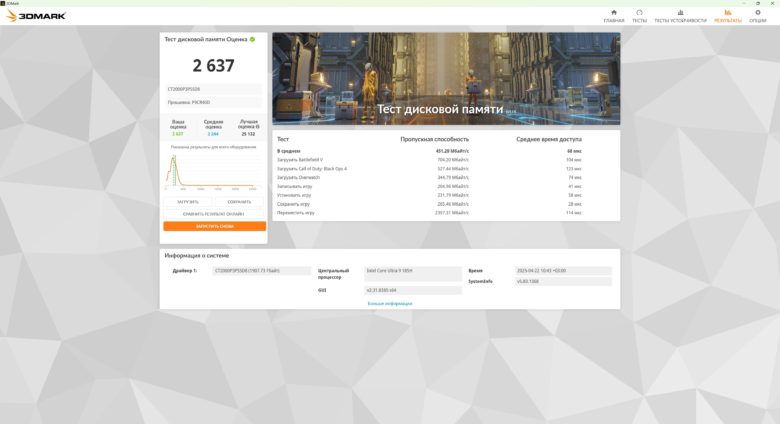Click the 3DMark logo
The image size is (780, 424).
tap(36, 15)
